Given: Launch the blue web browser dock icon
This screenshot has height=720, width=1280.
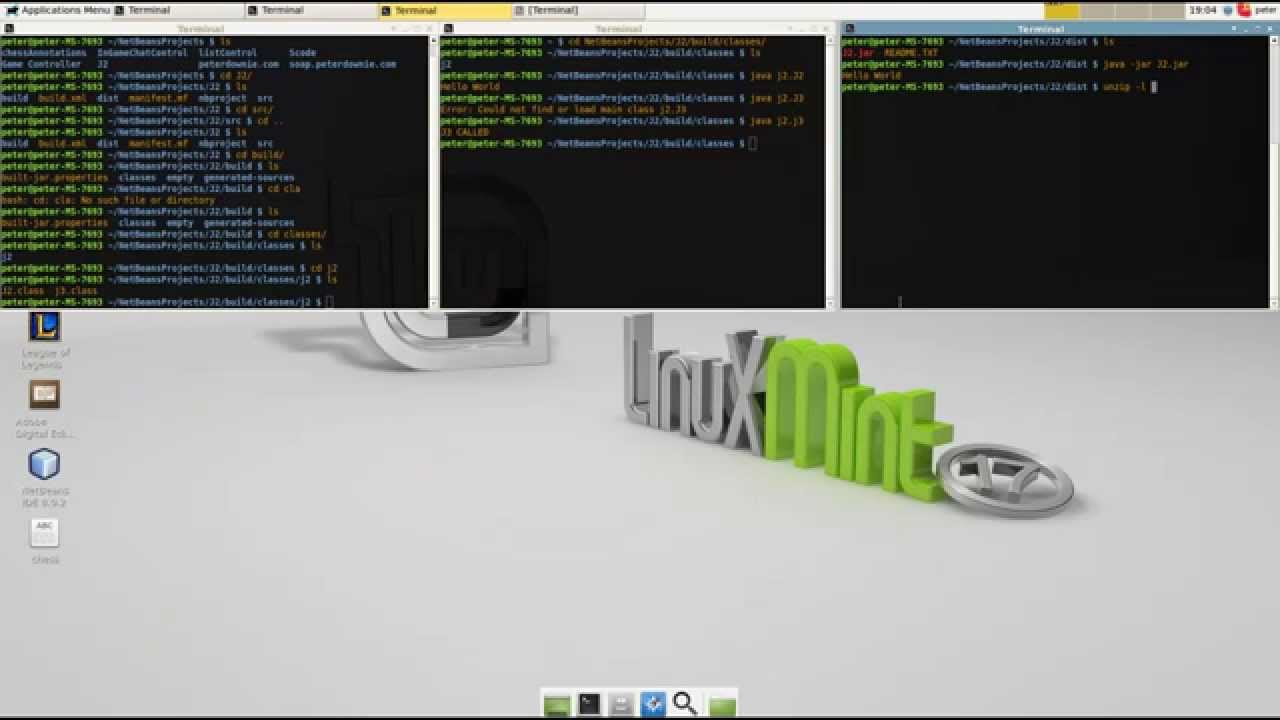Looking at the screenshot, I should click(x=653, y=704).
